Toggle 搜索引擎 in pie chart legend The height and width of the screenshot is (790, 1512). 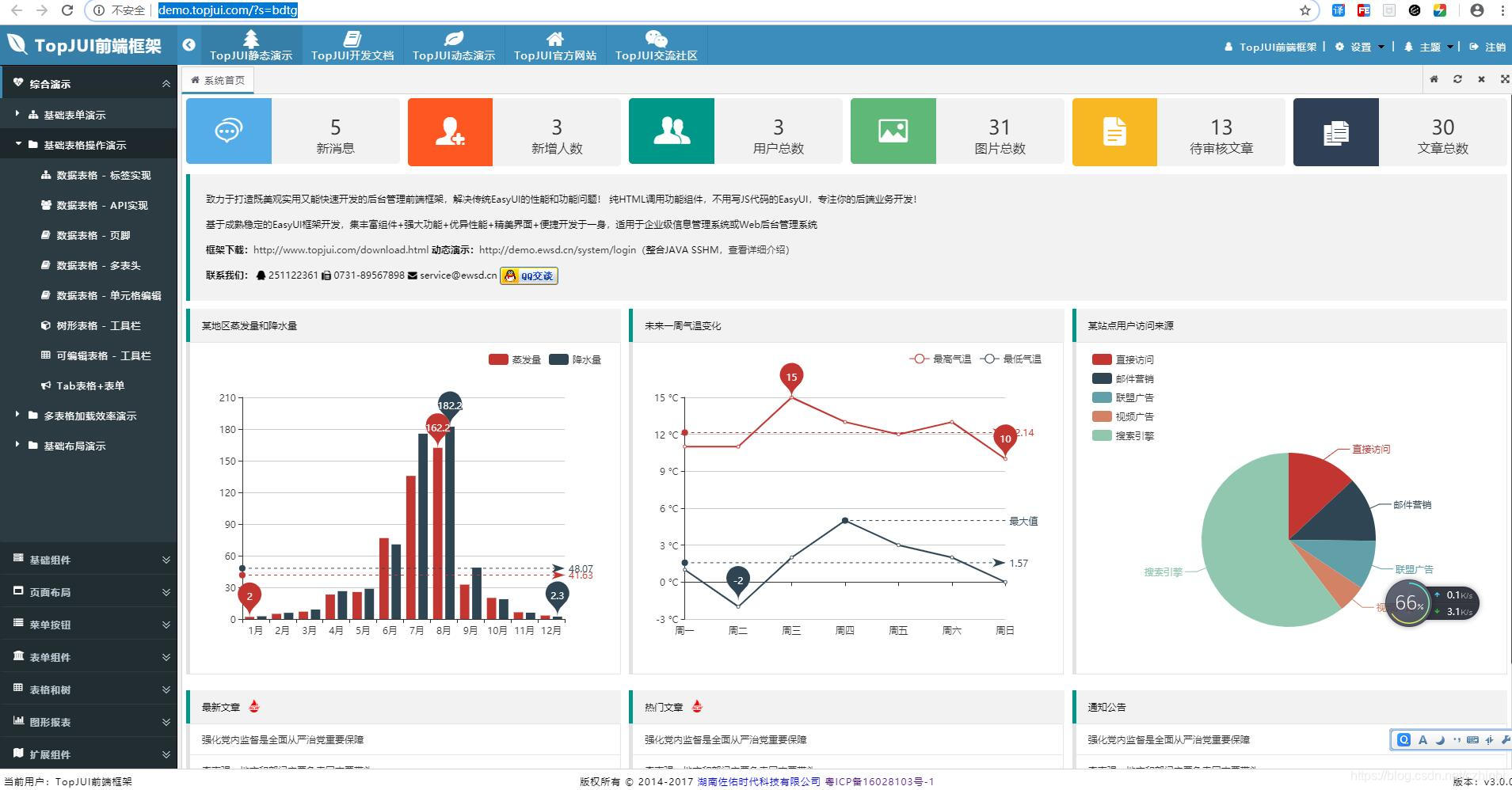pyautogui.click(x=1123, y=435)
